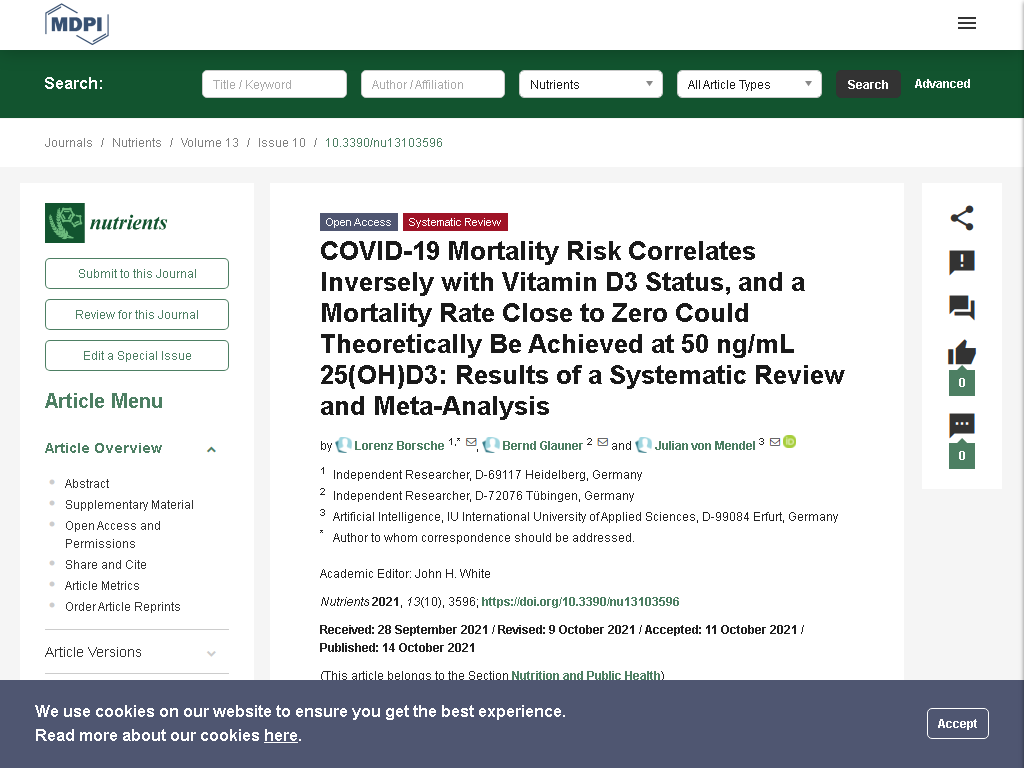The image size is (1024, 768).
Task: Click the exclamation report icon
Action: tap(961, 263)
